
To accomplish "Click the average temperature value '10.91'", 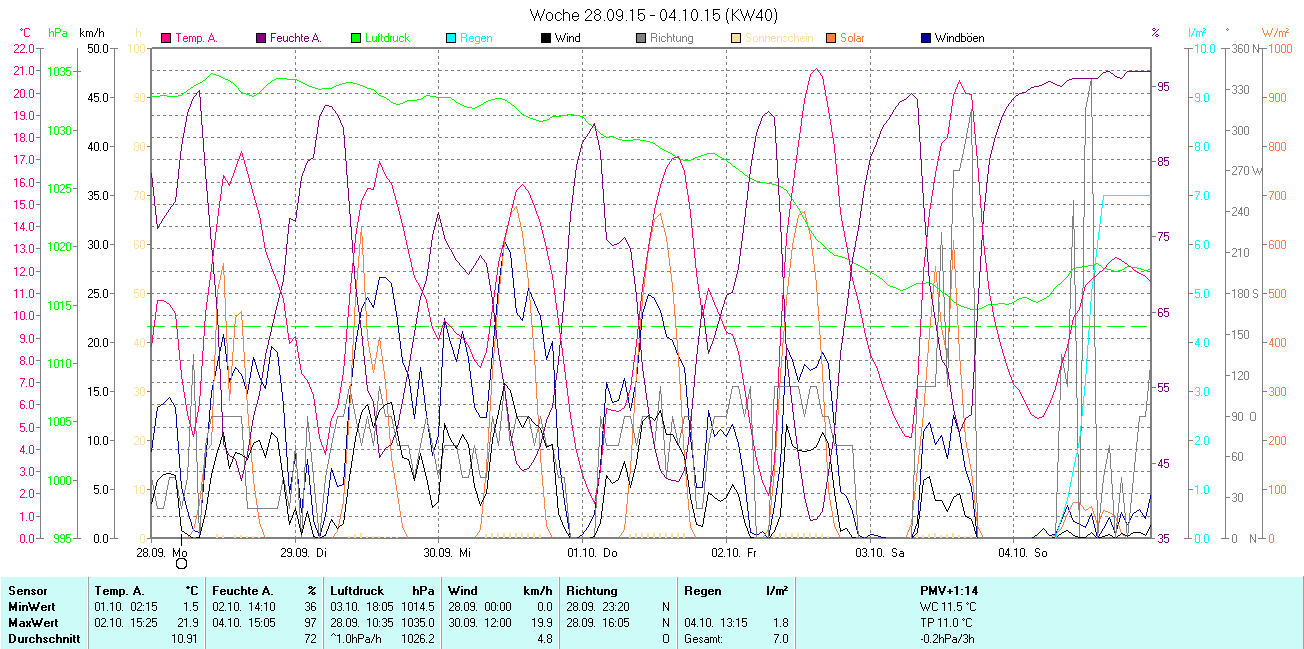I will tap(184, 639).
